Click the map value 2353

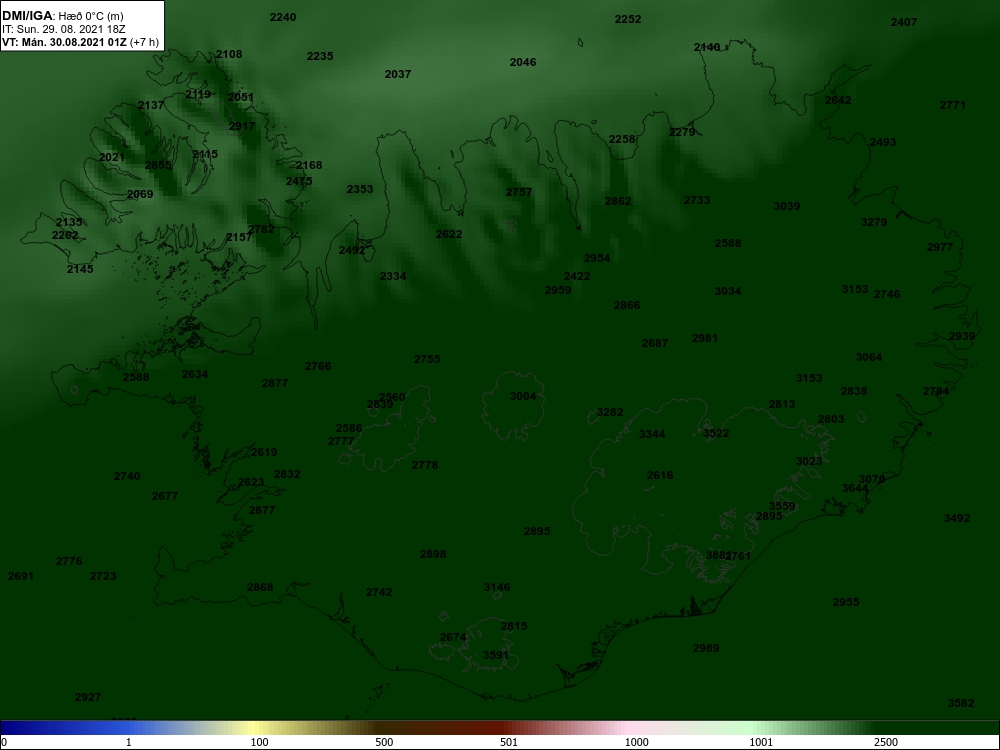[x=360, y=189]
